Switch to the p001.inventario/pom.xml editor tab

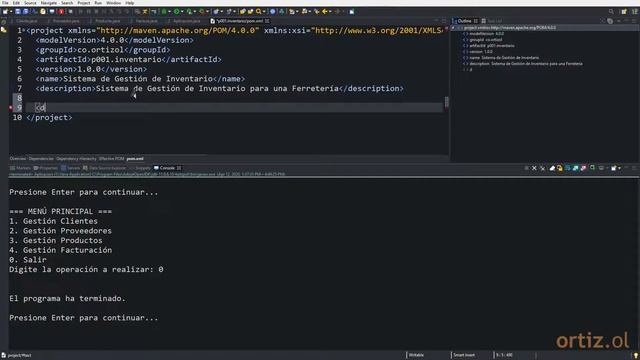(240, 21)
